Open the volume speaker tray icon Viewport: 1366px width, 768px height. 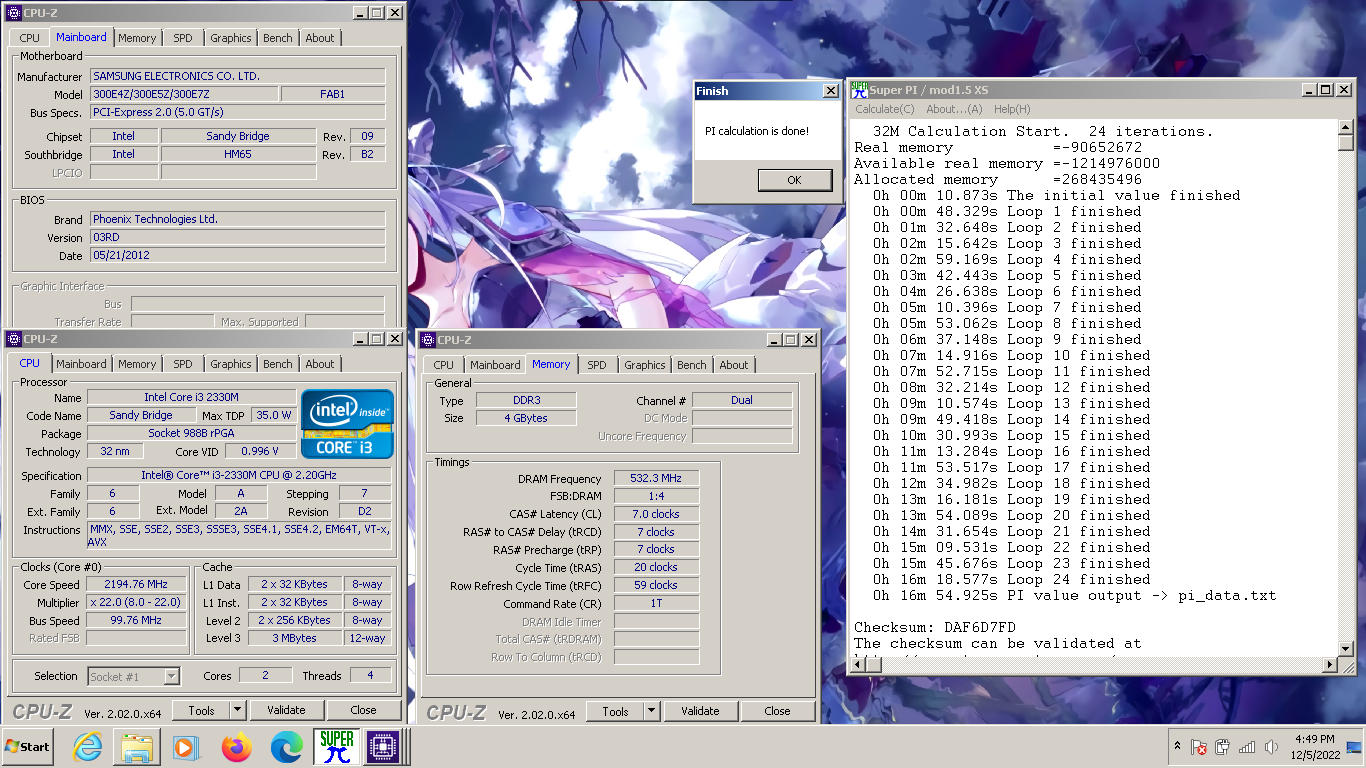[1271, 747]
